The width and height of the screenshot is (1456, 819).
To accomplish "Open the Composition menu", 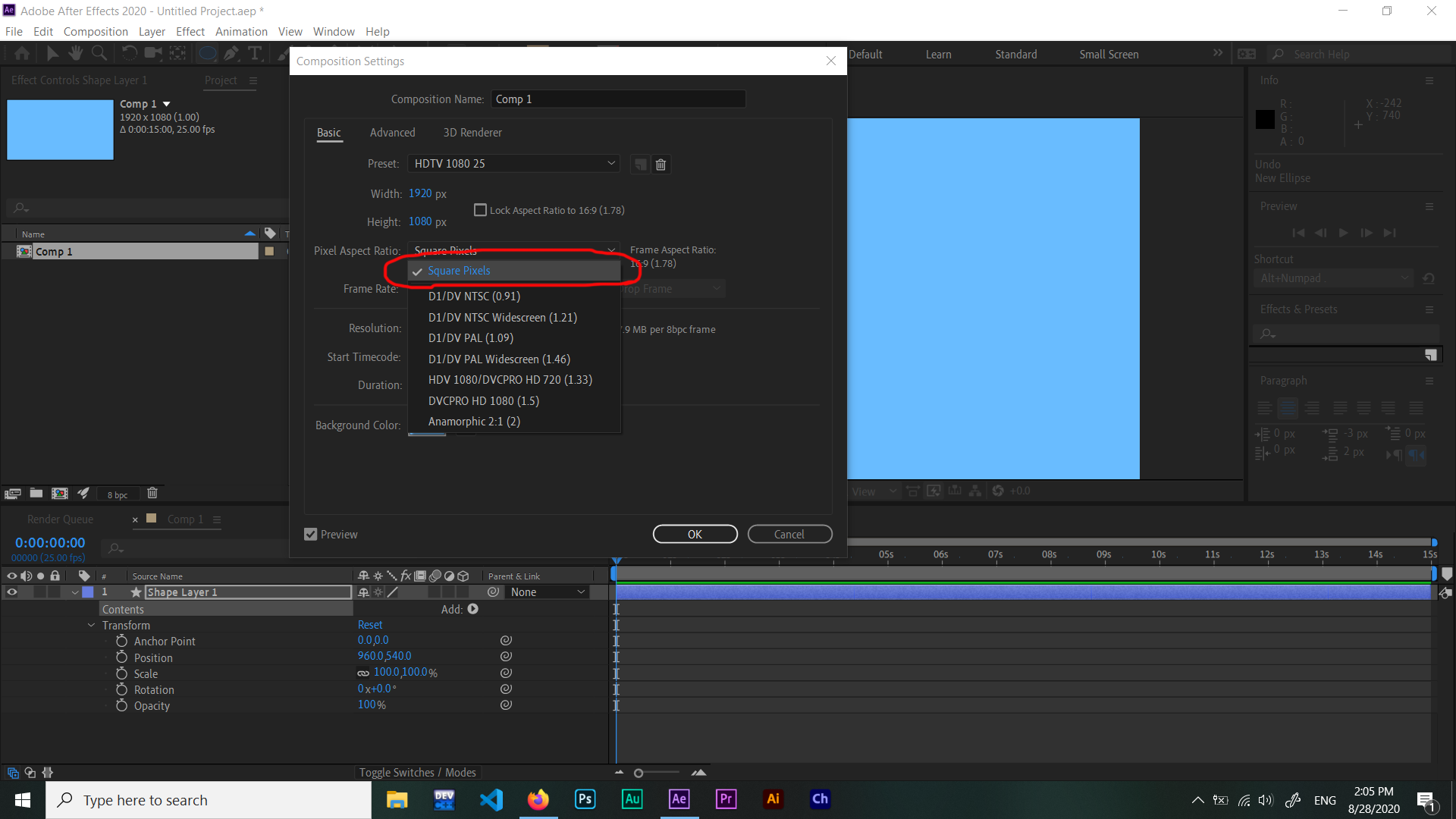I will [x=94, y=31].
